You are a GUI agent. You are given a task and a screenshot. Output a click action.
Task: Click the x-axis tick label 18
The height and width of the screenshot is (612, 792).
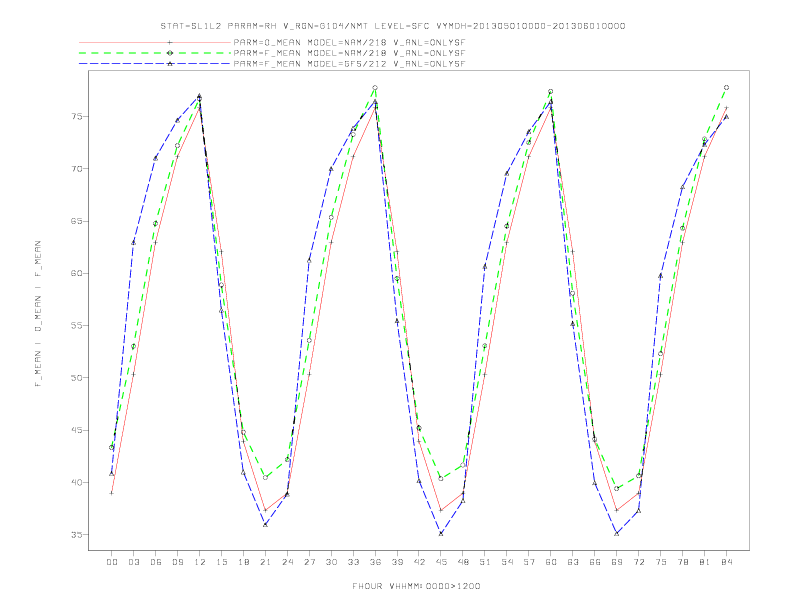(x=243, y=562)
